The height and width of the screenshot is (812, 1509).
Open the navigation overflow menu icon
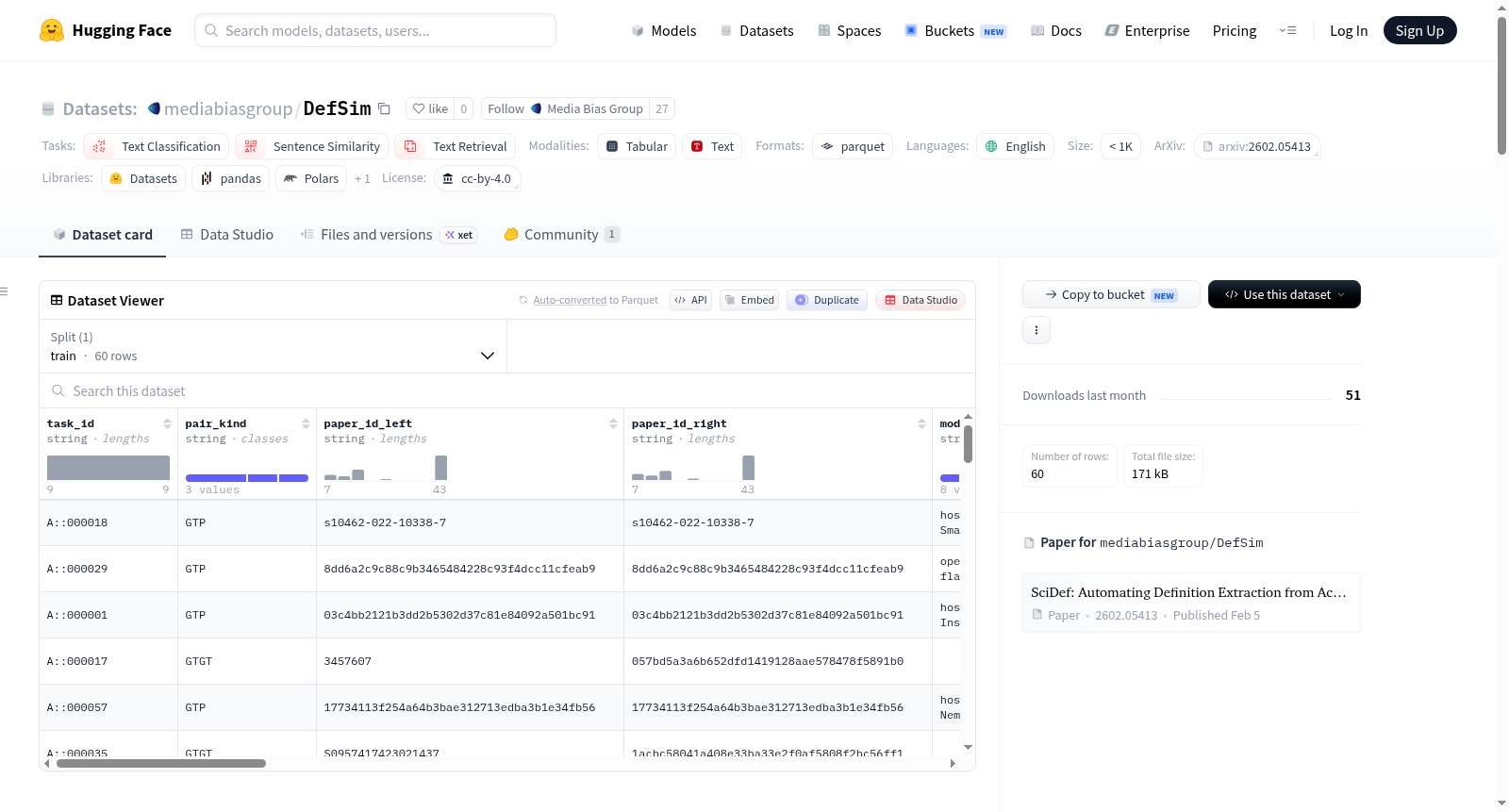[x=1287, y=30]
